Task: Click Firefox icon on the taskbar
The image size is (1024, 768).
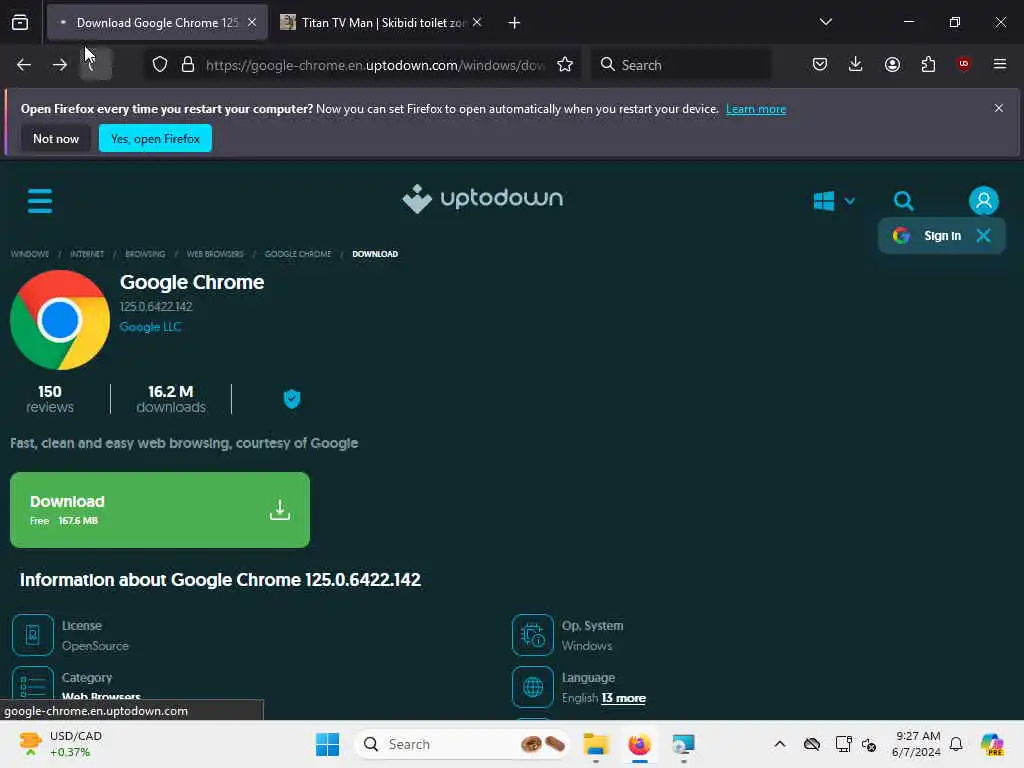Action: pyautogui.click(x=639, y=744)
